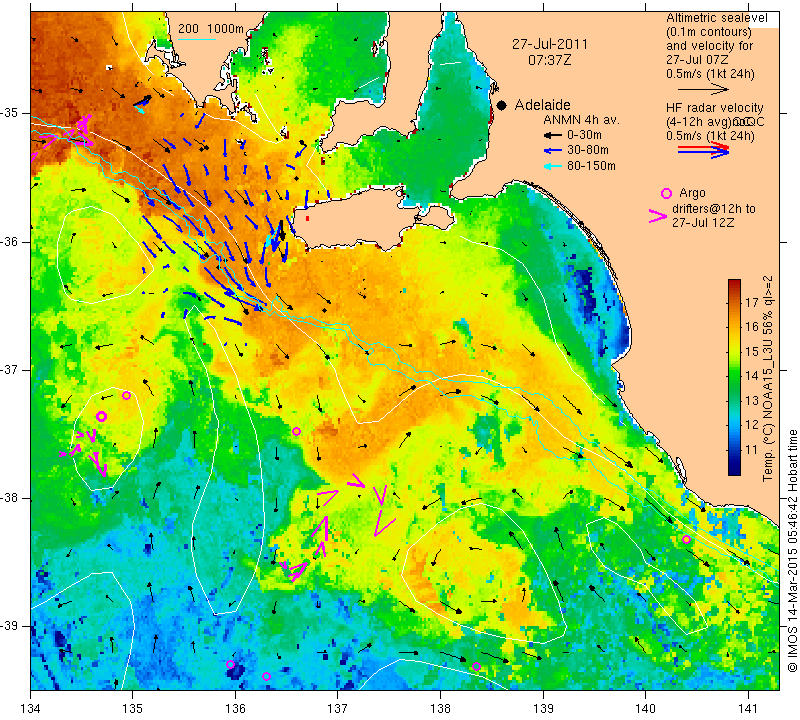The height and width of the screenshot is (720, 800).
Task: Click the latitude axis label -36
Action: coord(9,241)
